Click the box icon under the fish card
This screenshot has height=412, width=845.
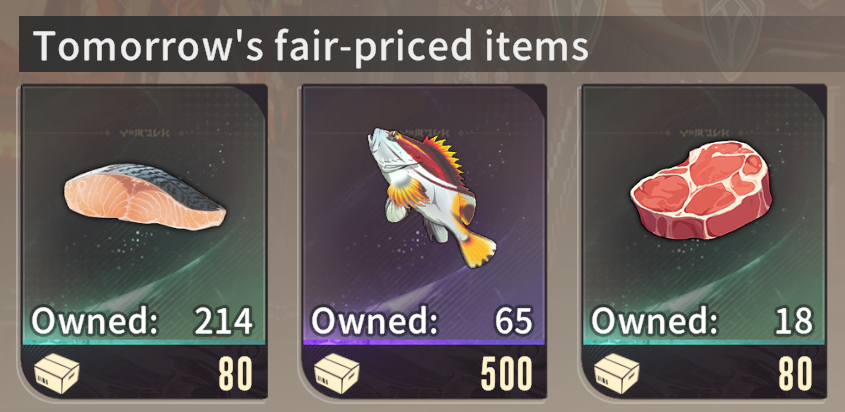[x=337, y=373]
